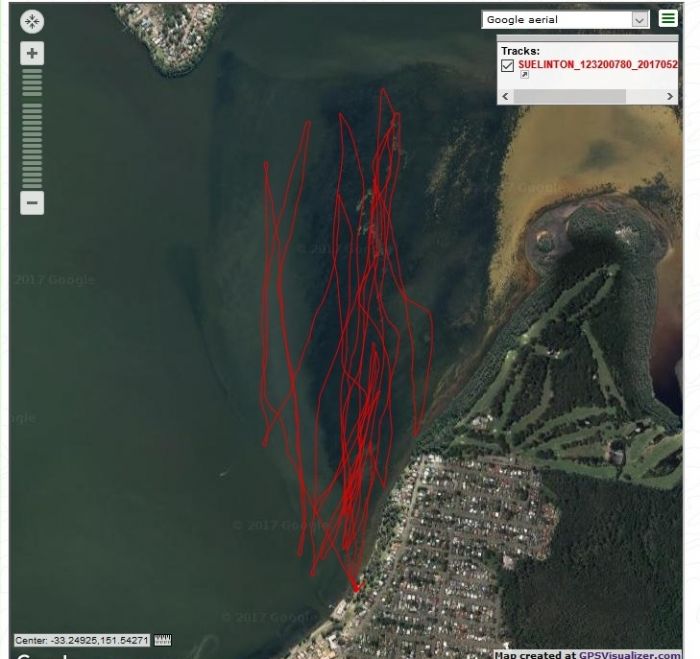Click the recenter map compass icon

(32, 20)
